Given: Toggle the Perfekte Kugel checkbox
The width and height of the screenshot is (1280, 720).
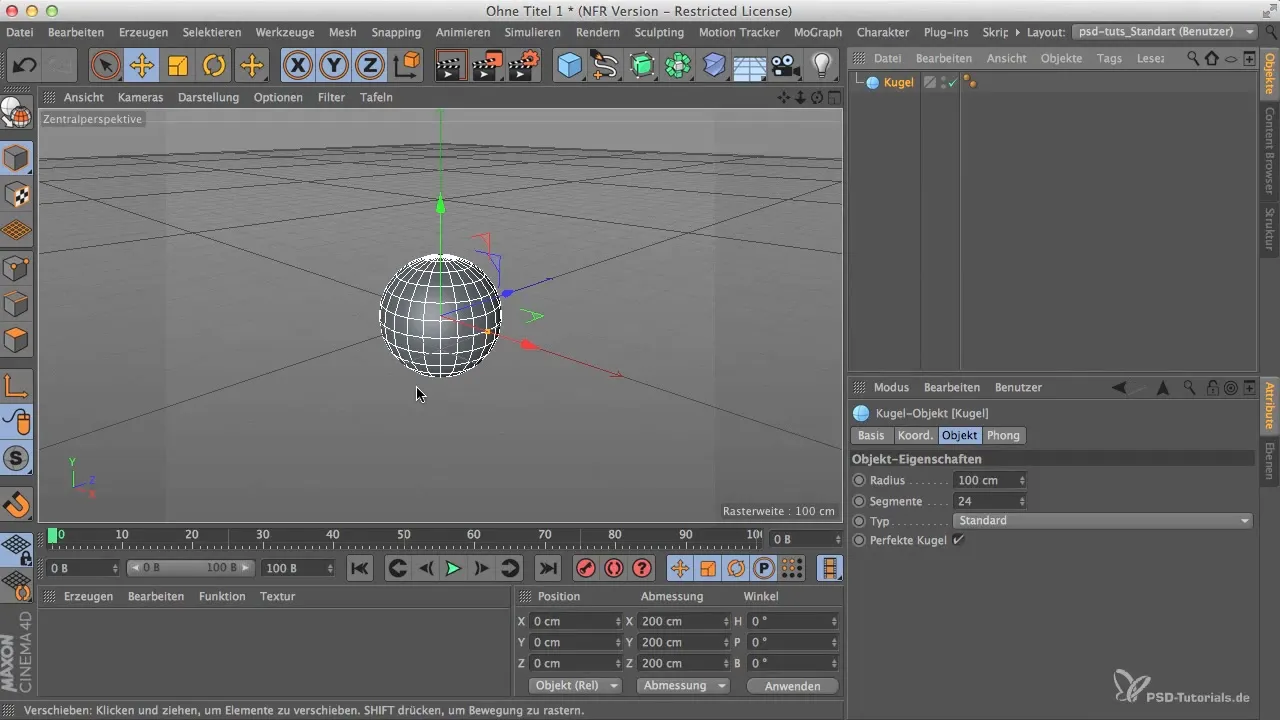Looking at the screenshot, I should [958, 540].
